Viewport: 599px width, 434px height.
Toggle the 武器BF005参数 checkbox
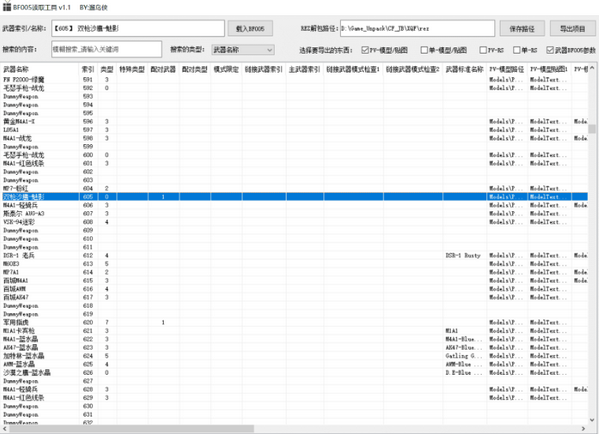[550, 50]
